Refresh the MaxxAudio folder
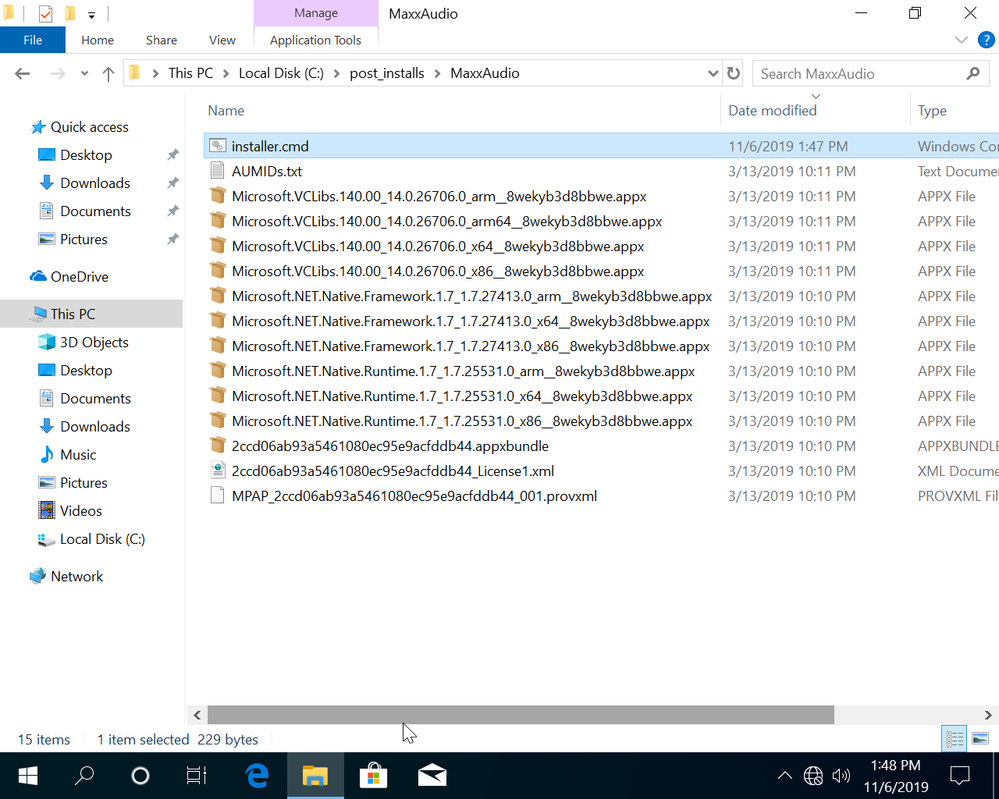The height and width of the screenshot is (799, 999). [733, 74]
